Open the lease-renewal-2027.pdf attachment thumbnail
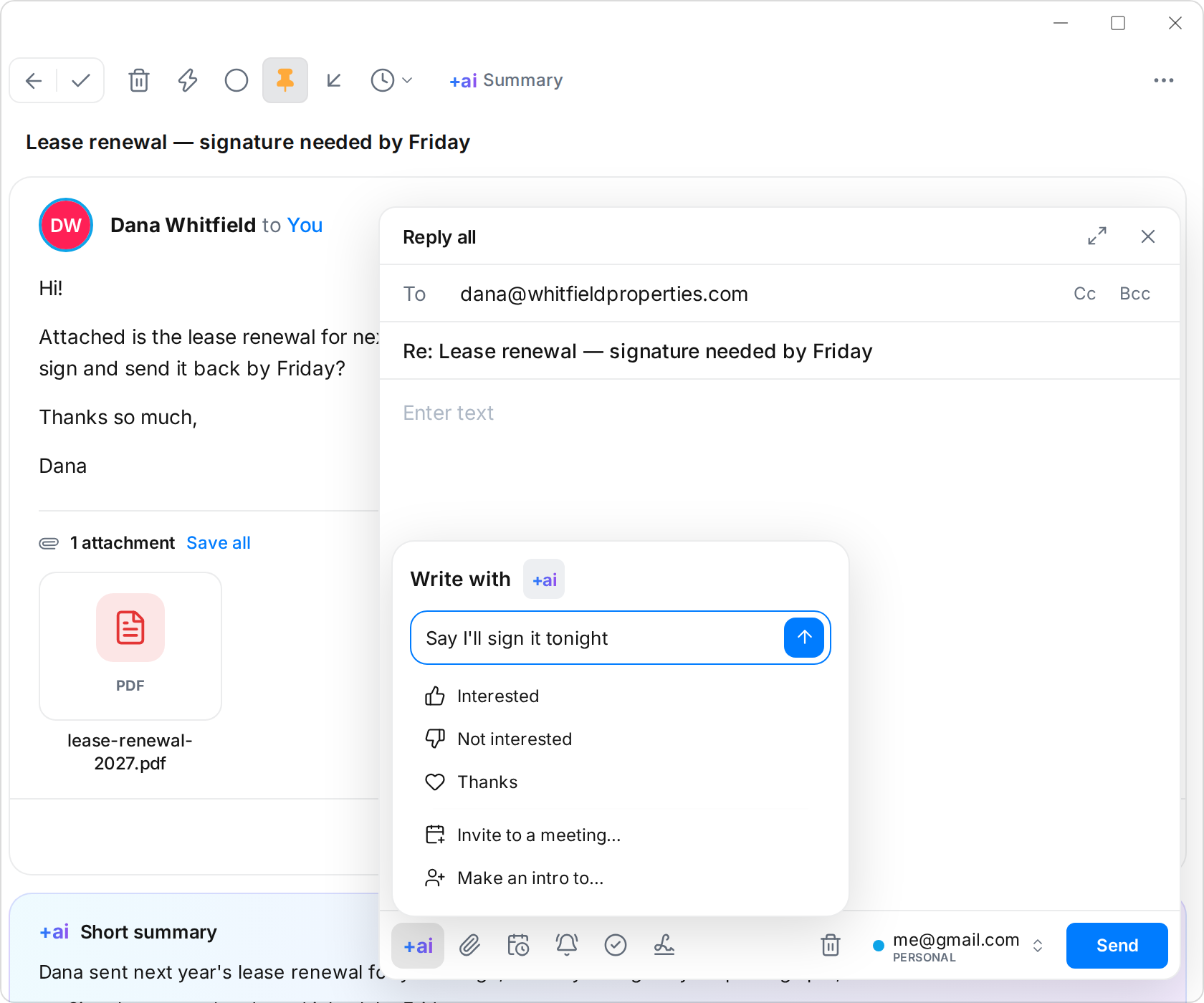Image resolution: width=1204 pixels, height=1003 pixels. coord(130,646)
